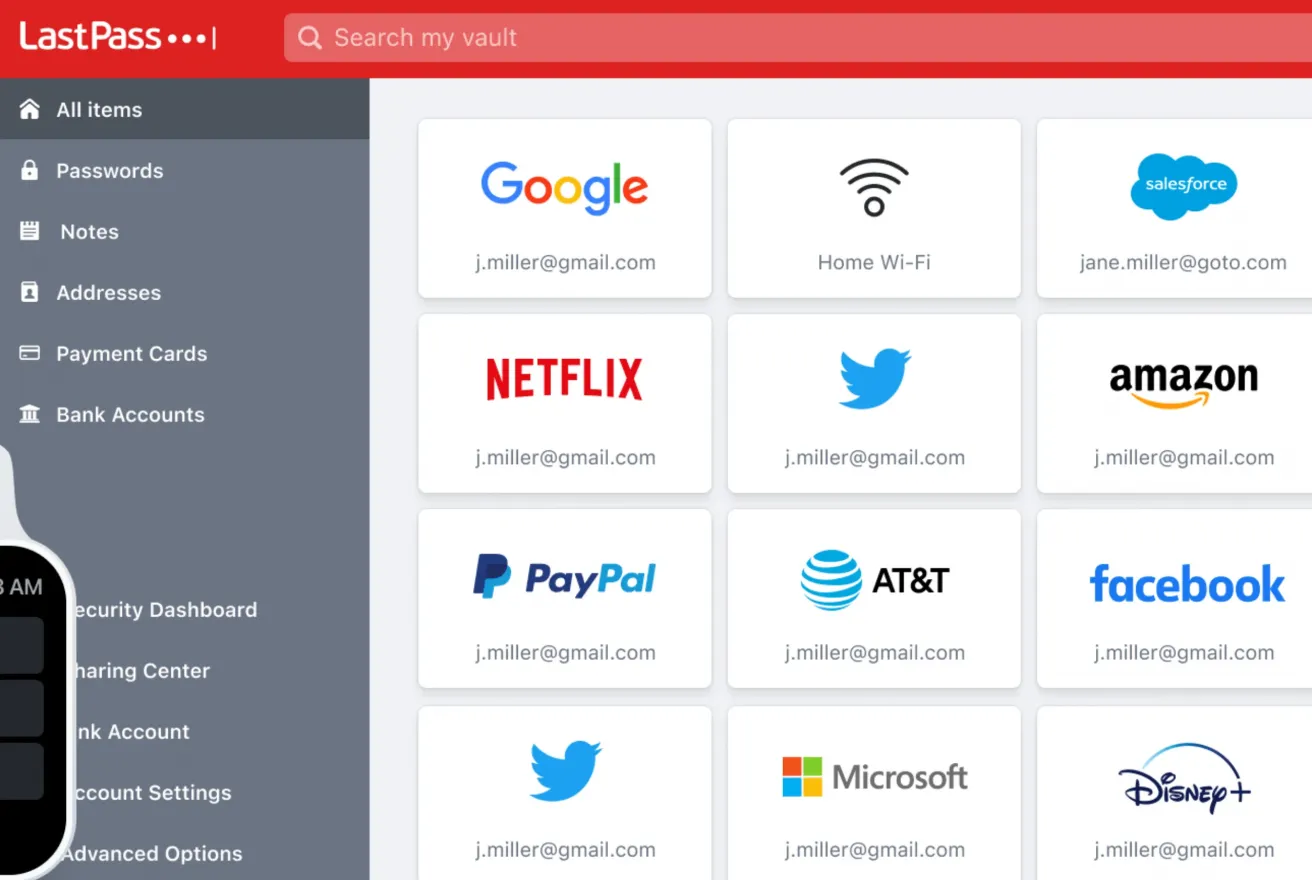This screenshot has width=1312, height=880.
Task: Click Twitter bird logo next to Amazon
Action: [x=874, y=378]
